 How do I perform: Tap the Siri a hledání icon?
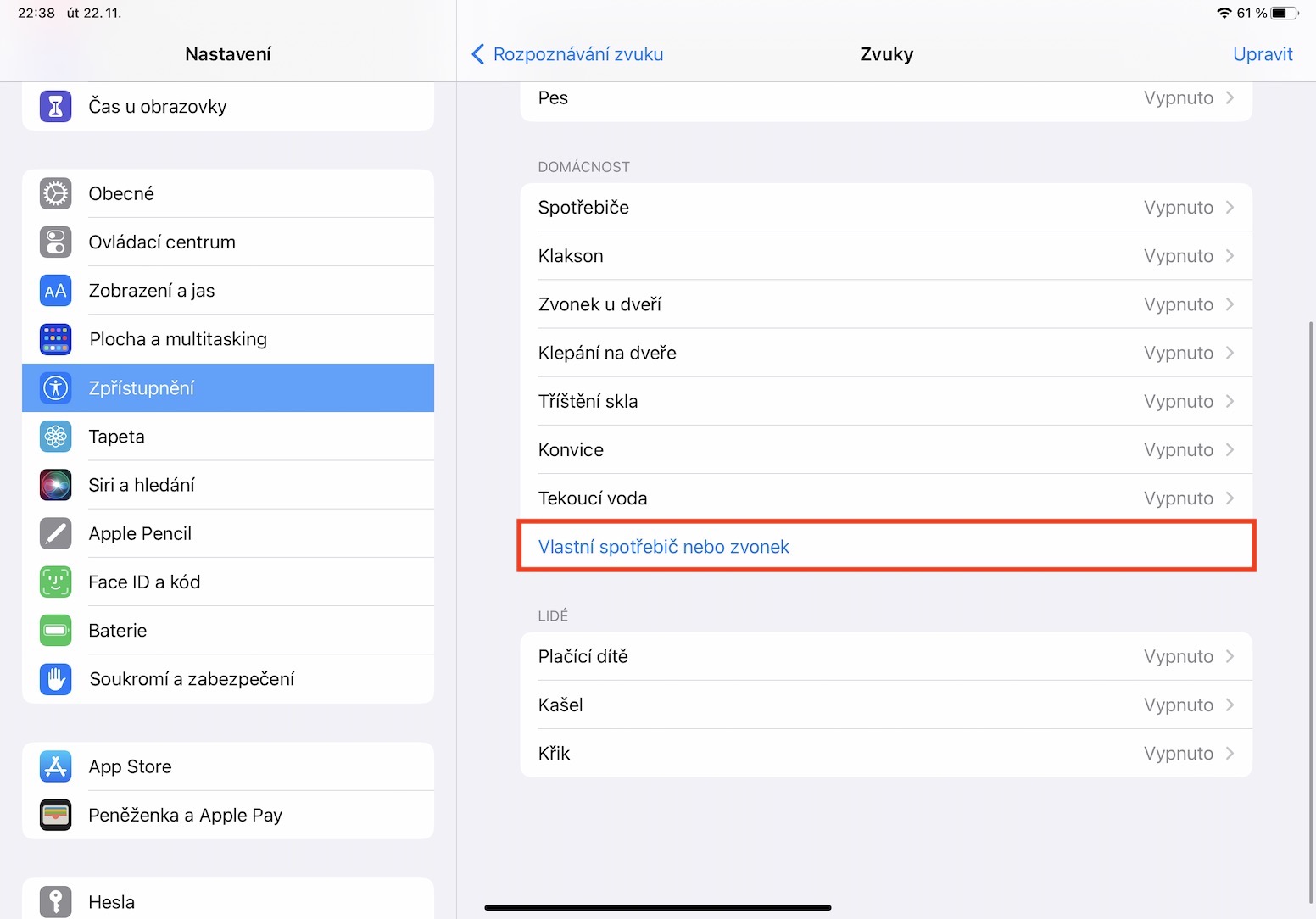(x=56, y=485)
